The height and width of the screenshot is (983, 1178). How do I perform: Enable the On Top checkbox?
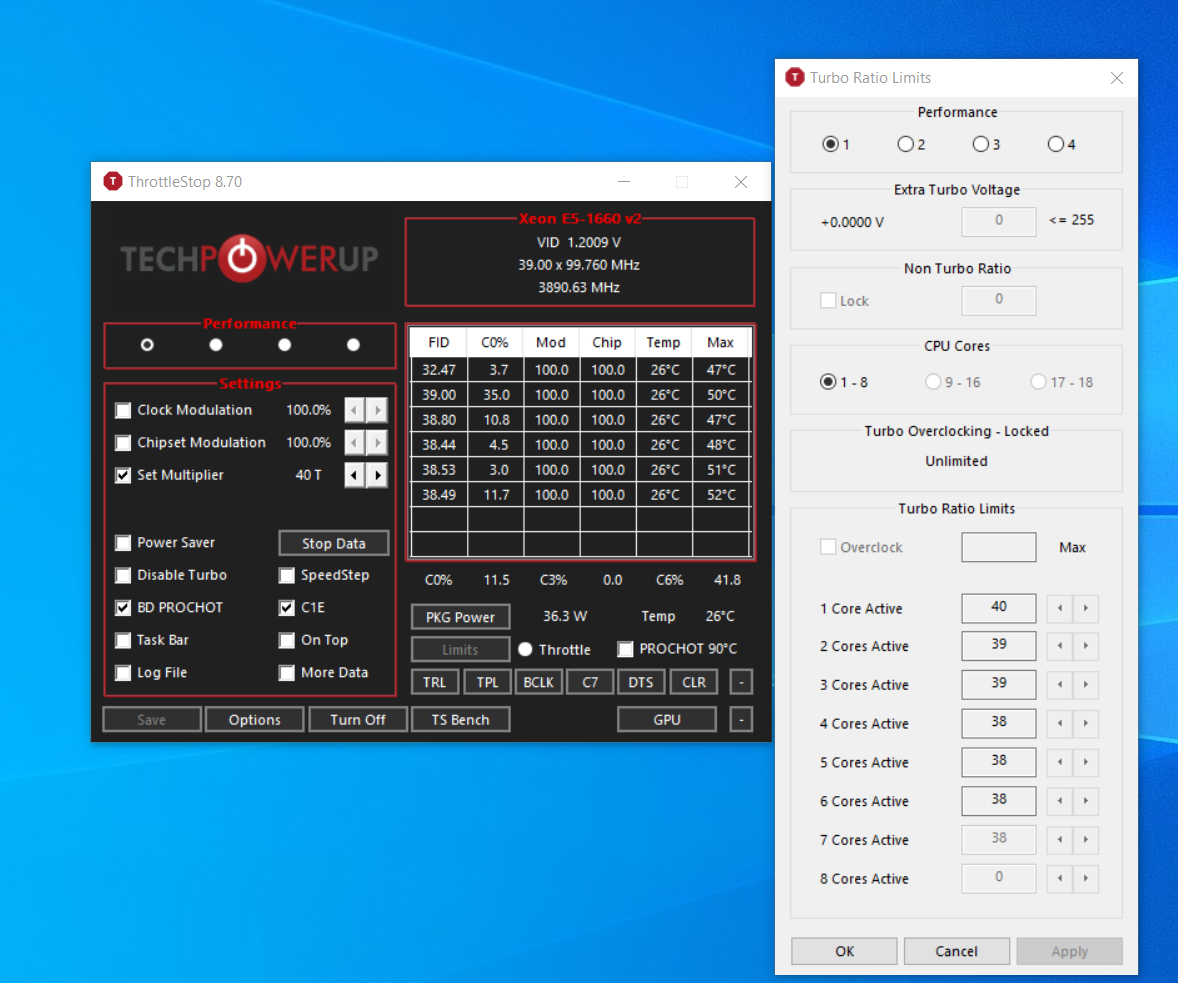click(286, 640)
